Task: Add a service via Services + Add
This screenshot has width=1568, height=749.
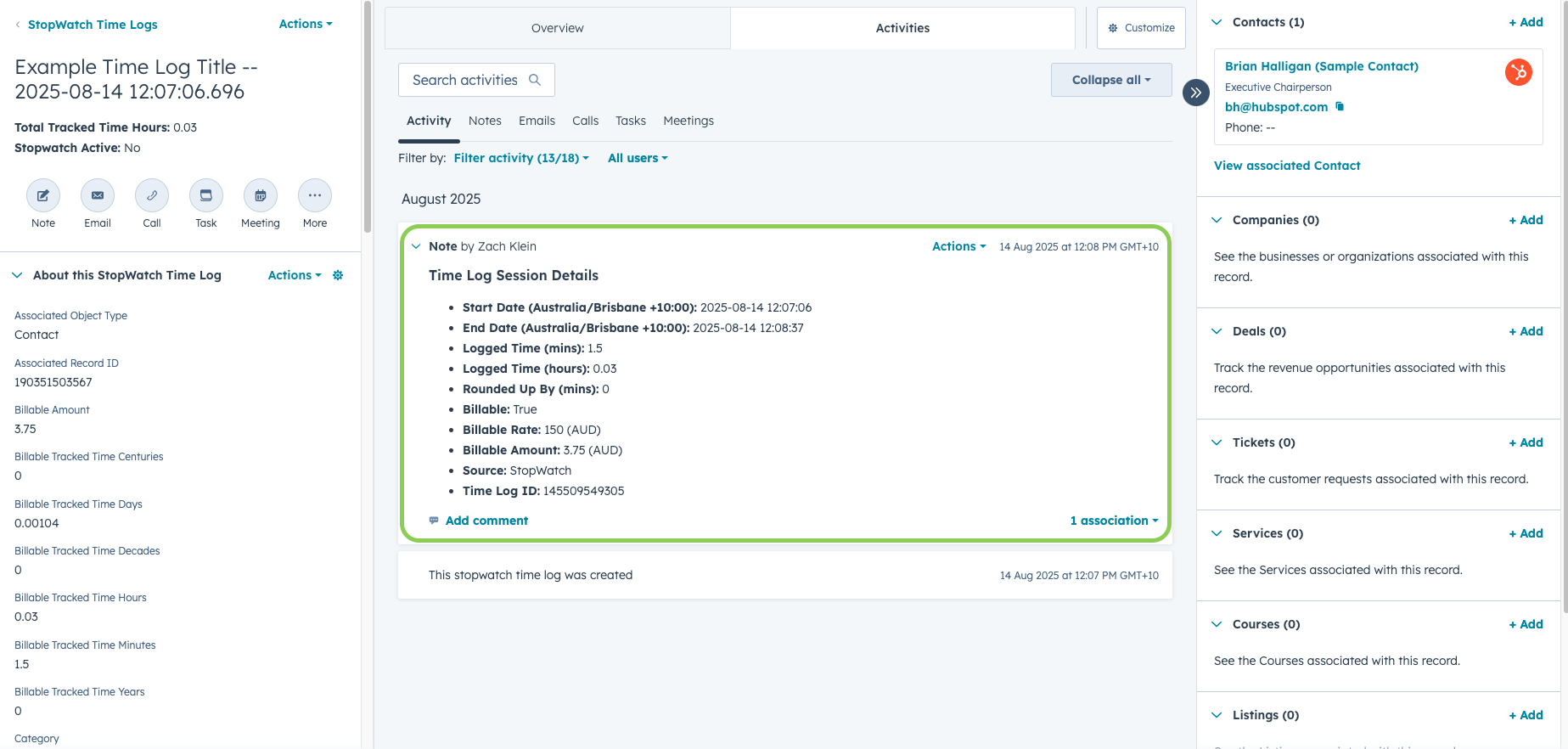Action: (1526, 533)
